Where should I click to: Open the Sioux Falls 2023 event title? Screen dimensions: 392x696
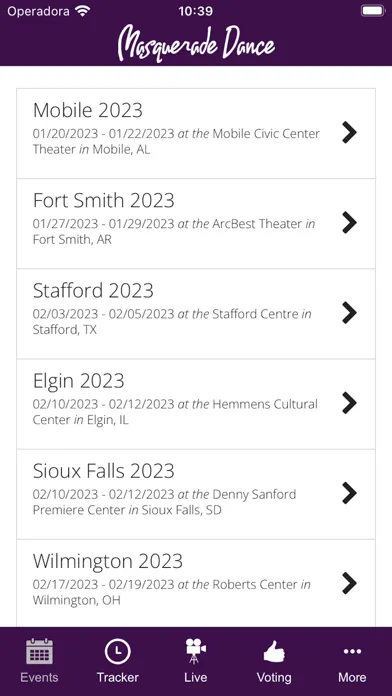click(103, 471)
